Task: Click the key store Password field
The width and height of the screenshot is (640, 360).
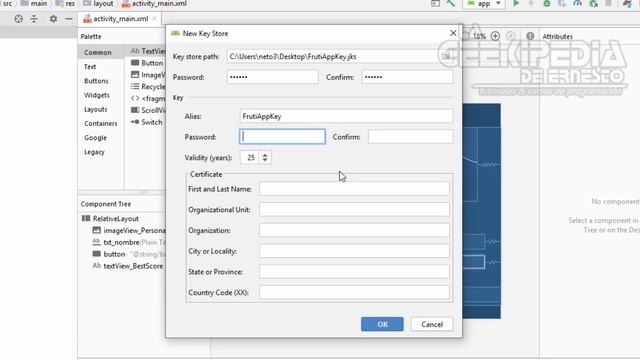Action: click(x=273, y=77)
